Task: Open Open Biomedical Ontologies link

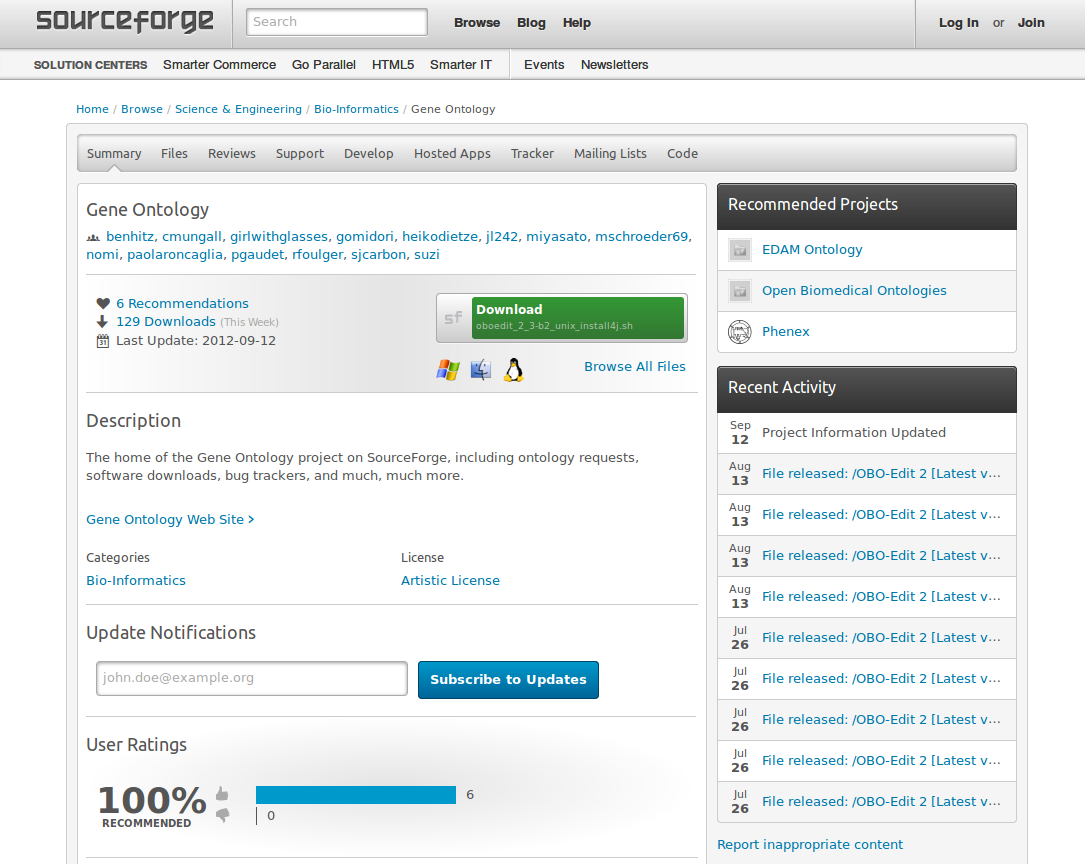Action: [x=855, y=291]
